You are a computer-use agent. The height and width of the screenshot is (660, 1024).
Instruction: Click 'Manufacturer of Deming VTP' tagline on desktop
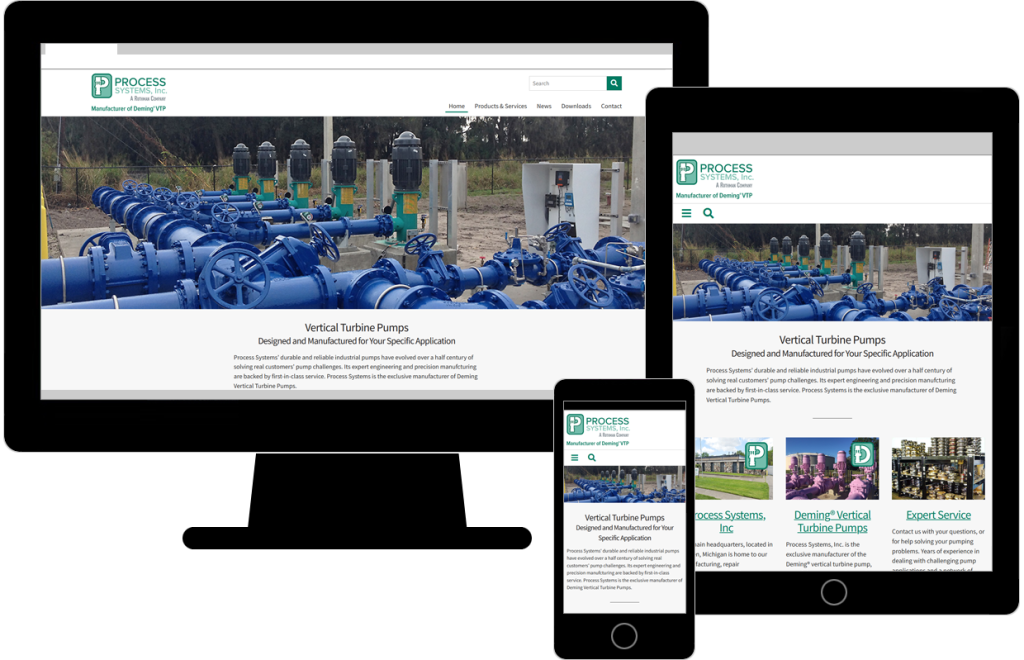point(129,108)
